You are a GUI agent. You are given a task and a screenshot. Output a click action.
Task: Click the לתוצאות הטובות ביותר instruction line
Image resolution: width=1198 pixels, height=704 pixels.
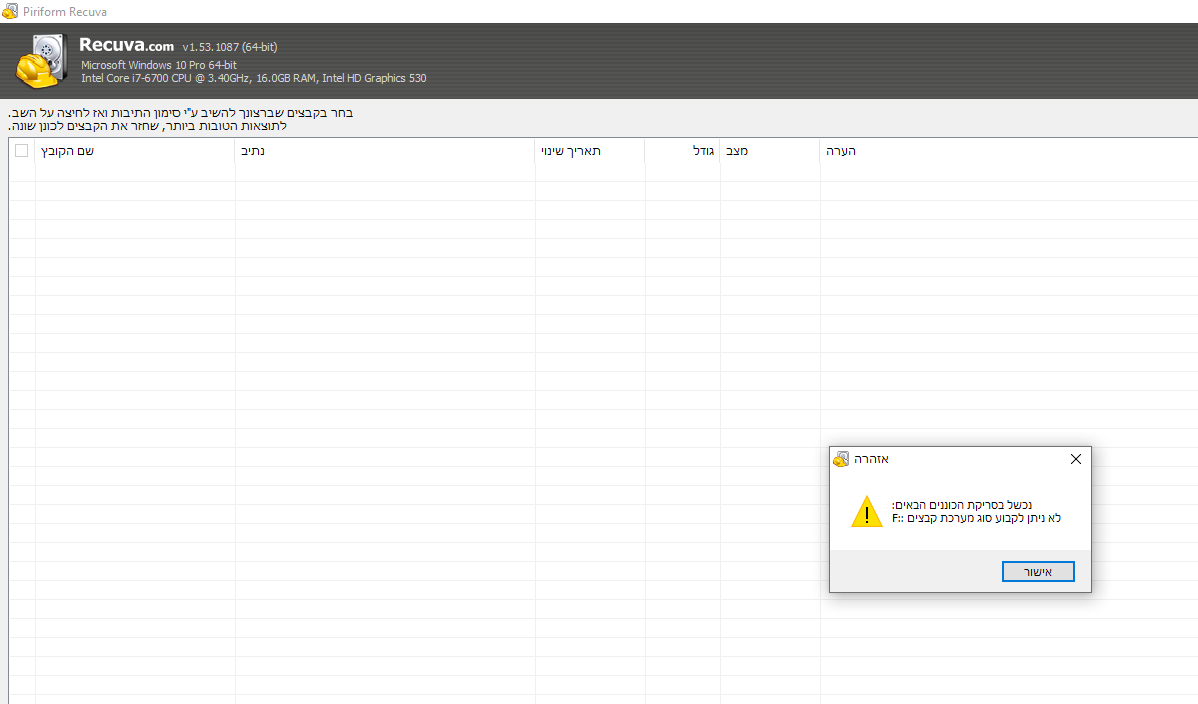(147, 126)
